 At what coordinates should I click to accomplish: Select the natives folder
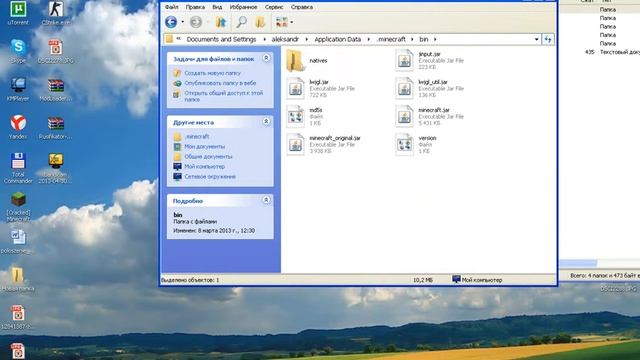coord(307,60)
